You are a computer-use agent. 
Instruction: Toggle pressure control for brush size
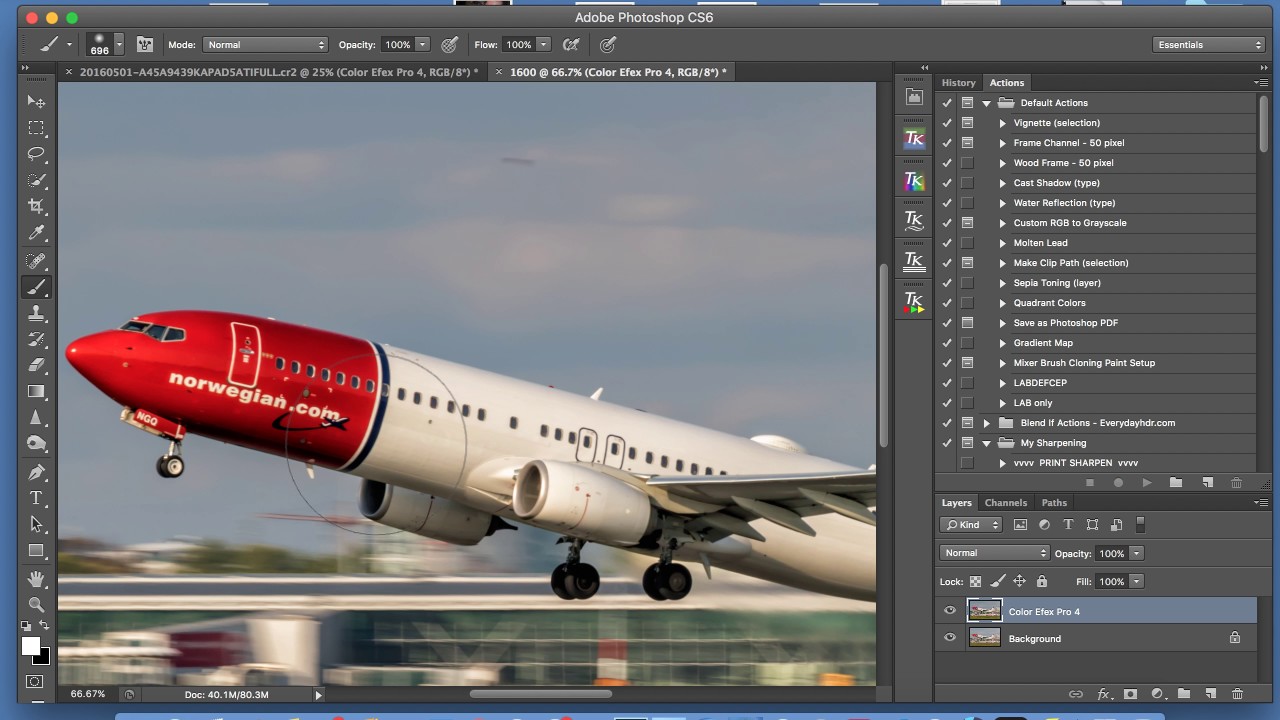pyautogui.click(x=607, y=44)
